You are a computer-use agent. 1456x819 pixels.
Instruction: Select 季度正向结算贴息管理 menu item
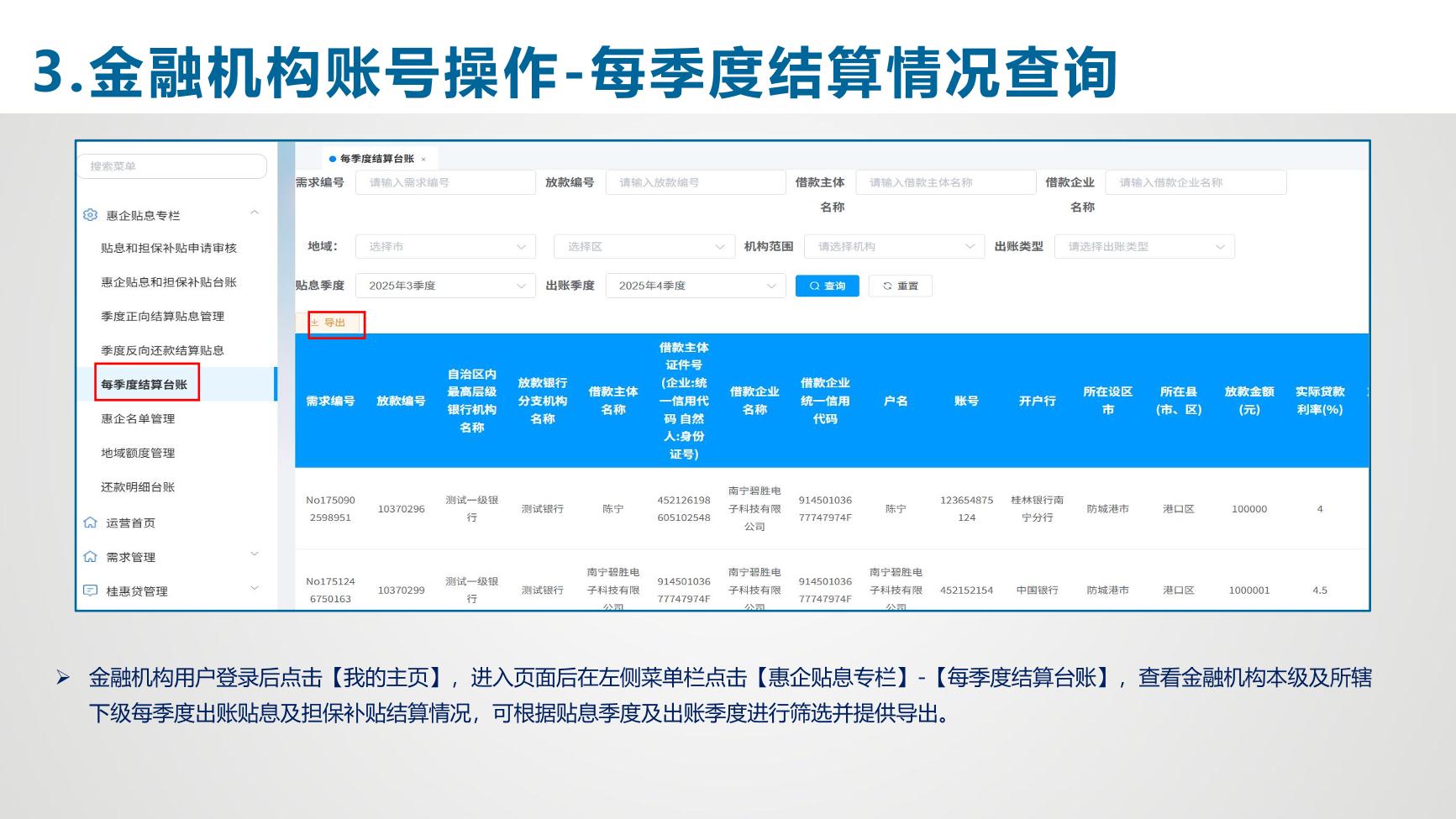[162, 316]
